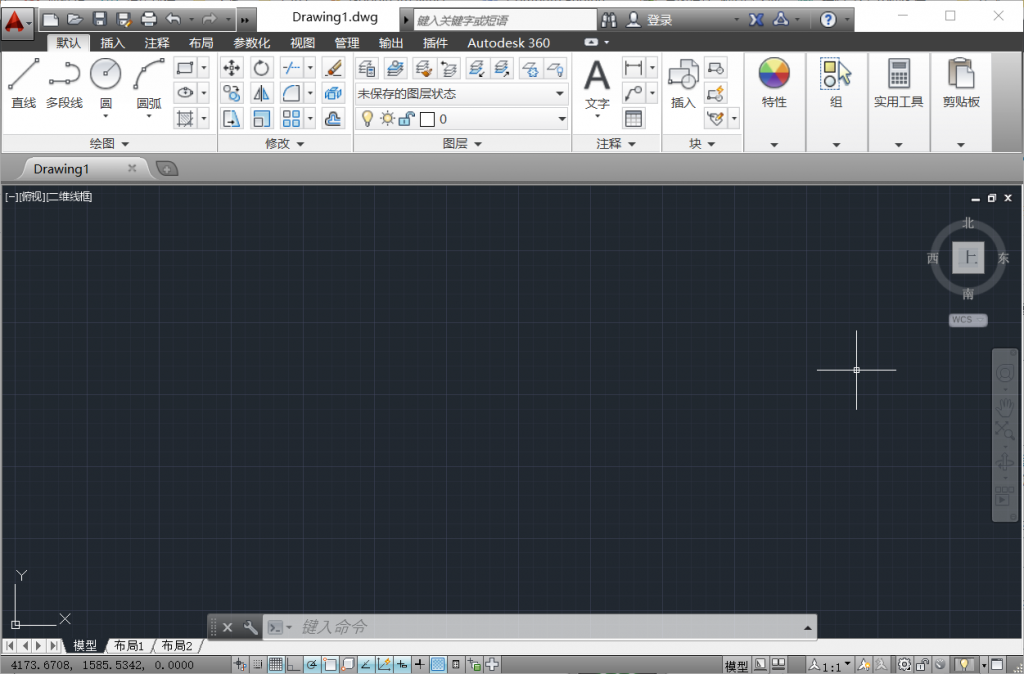Choose the ellipse draw tool
Image resolution: width=1024 pixels, height=674 pixels.
point(185,93)
